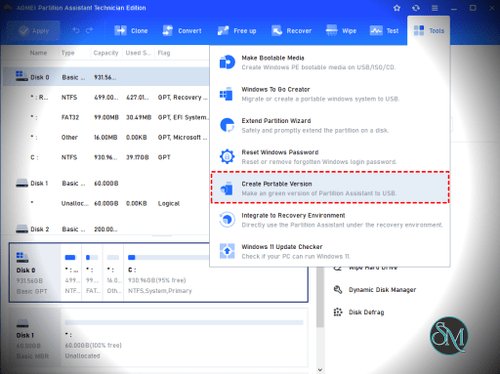Click the Name column header
This screenshot has width=500, height=374.
click(x=38, y=53)
